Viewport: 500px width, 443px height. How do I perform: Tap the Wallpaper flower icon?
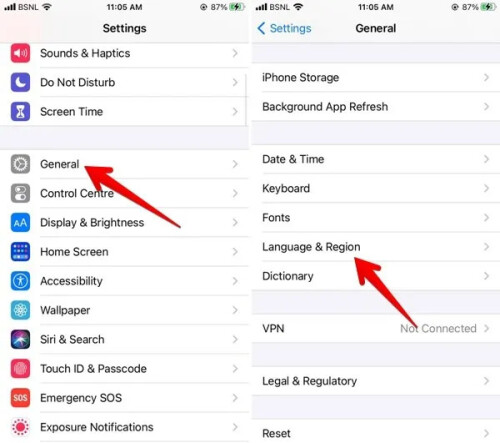(x=20, y=310)
